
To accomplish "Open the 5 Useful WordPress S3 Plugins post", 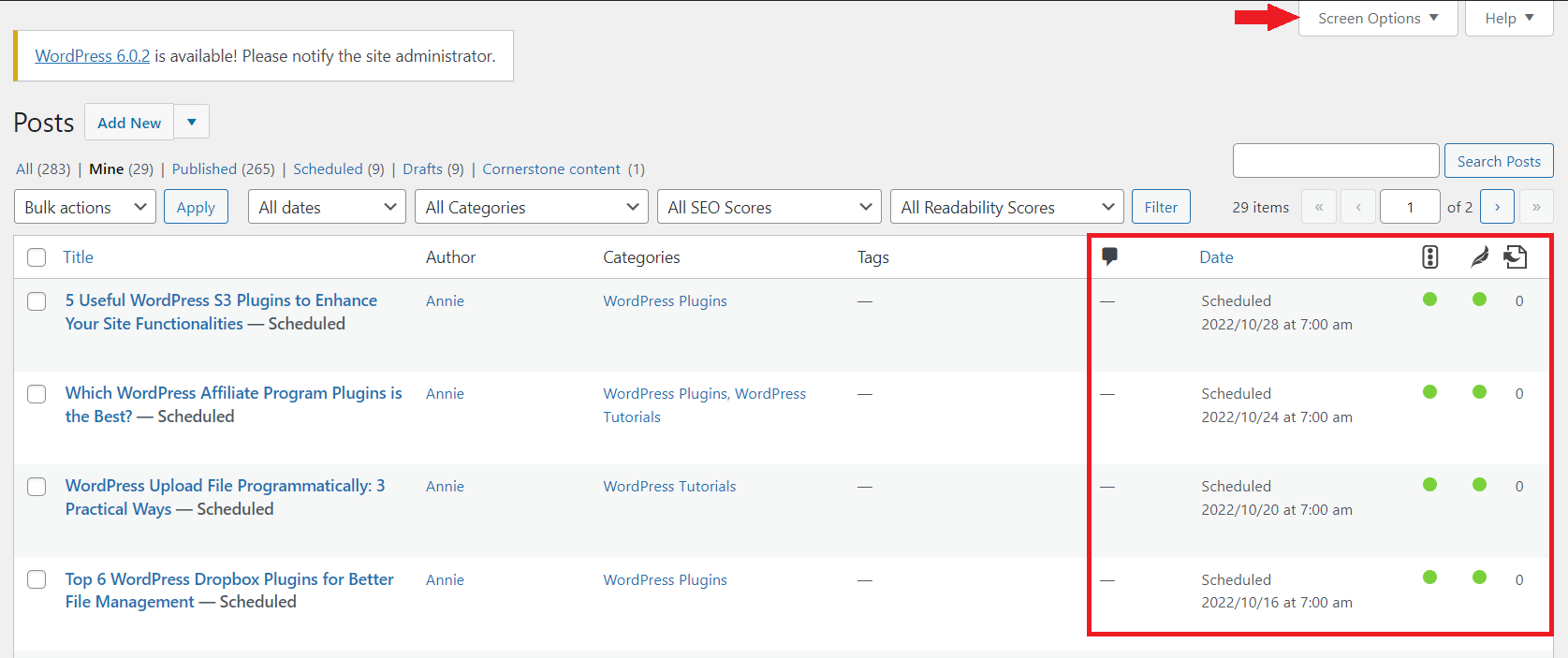I will click(x=221, y=312).
